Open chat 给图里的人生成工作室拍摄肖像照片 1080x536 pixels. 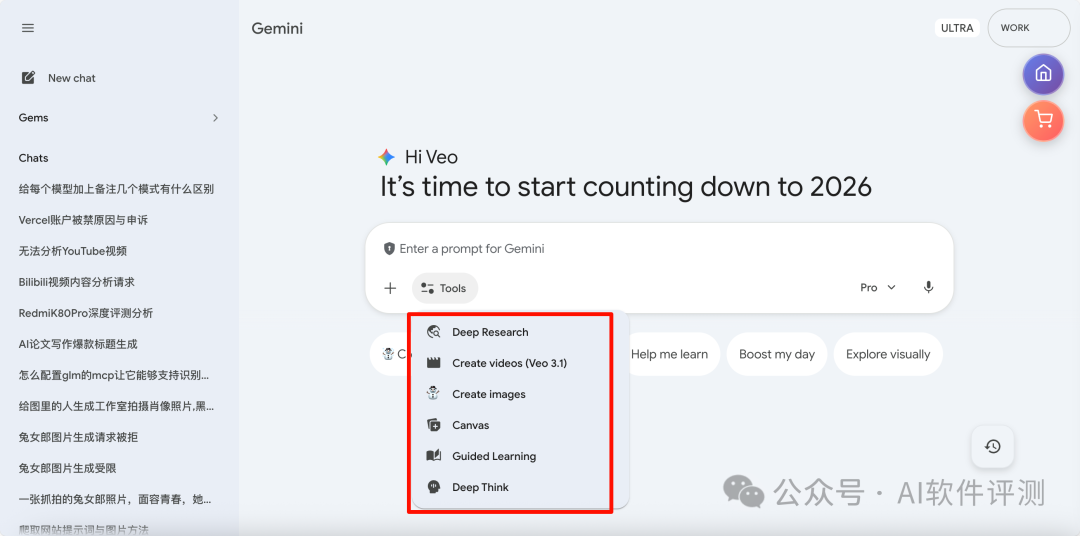116,406
